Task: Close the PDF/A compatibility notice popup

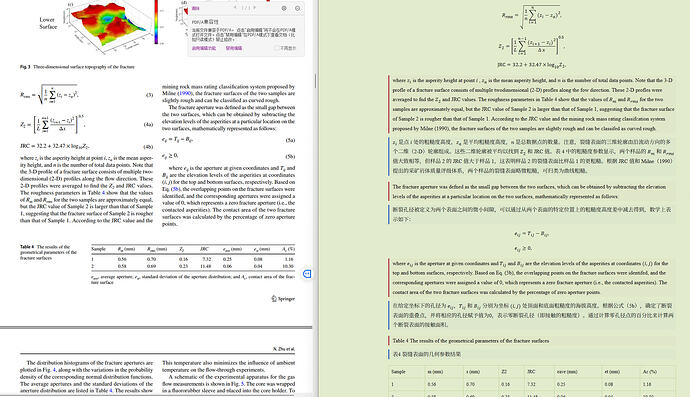Action: tap(297, 8)
